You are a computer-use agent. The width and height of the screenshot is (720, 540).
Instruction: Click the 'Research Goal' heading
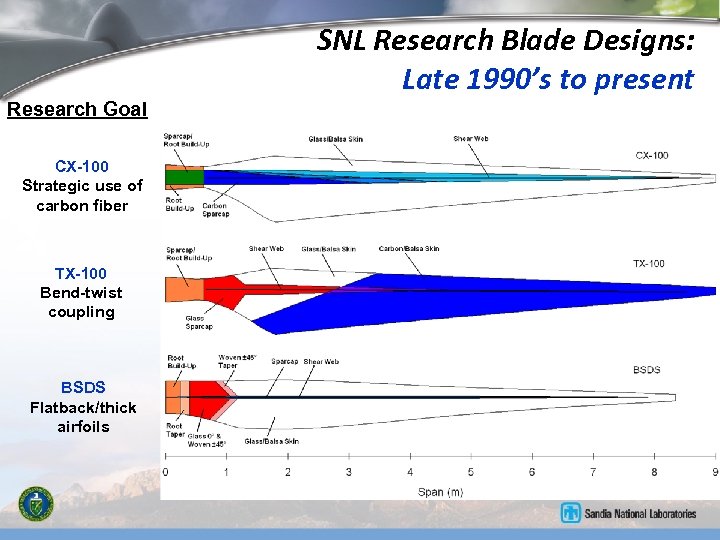click(77, 109)
